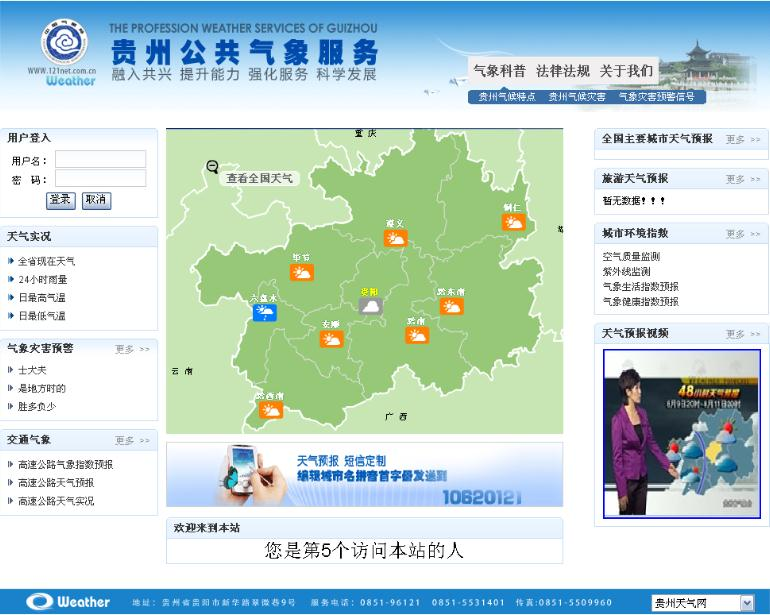Click the Zunyi (遵义) weather icon on map
770x615 pixels.
(396, 238)
